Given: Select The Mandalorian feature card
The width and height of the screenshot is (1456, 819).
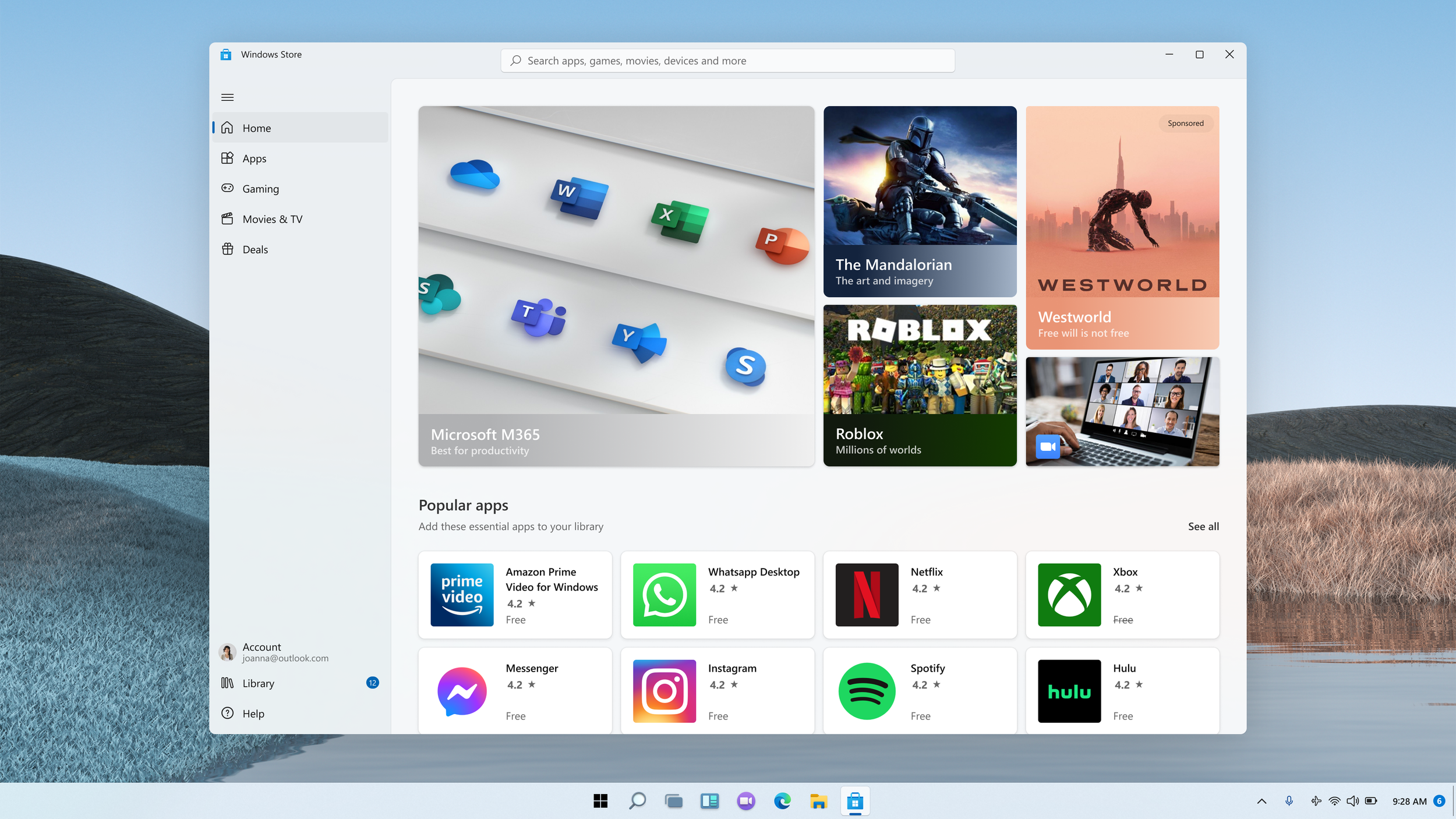Looking at the screenshot, I should pyautogui.click(x=919, y=201).
